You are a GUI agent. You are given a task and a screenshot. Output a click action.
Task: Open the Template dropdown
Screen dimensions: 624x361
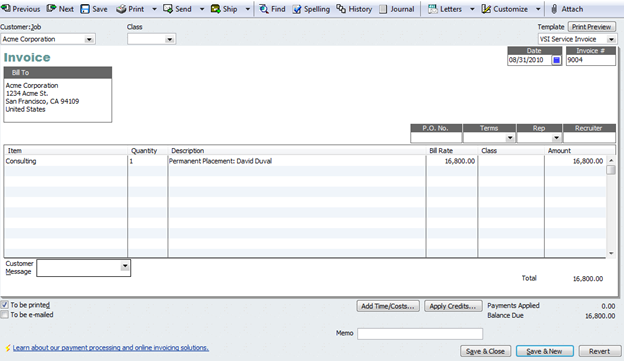click(x=611, y=39)
